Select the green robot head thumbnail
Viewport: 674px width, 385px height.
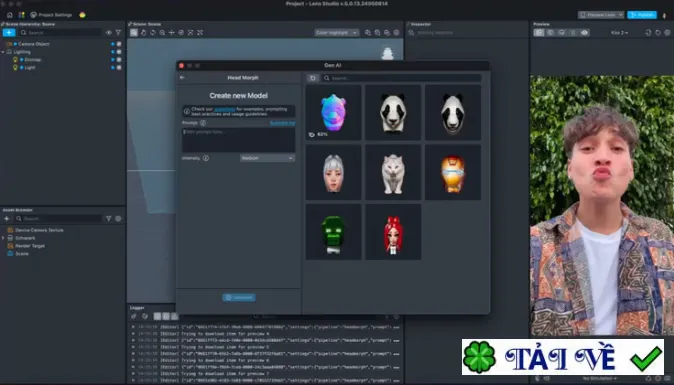coord(333,232)
